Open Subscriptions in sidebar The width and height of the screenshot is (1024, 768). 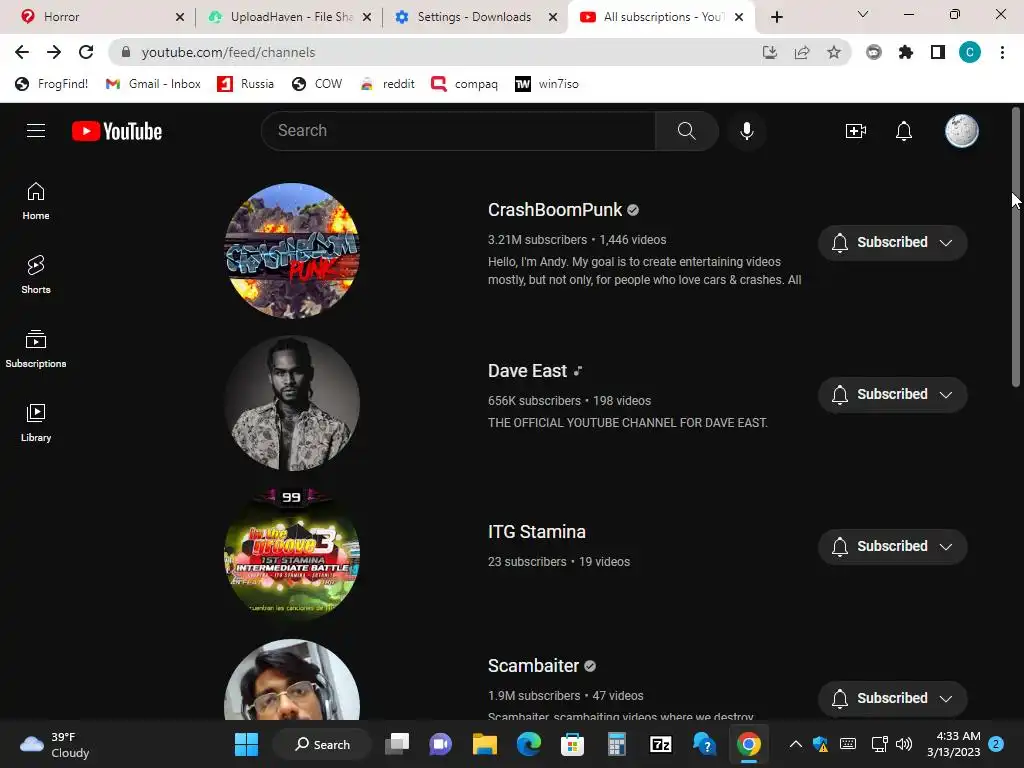point(36,349)
